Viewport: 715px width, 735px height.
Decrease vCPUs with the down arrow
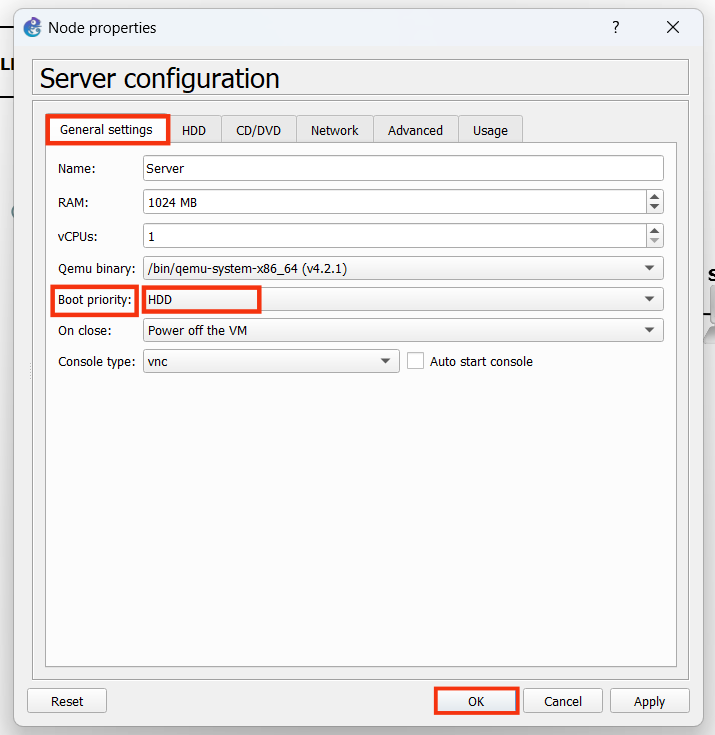(654, 241)
